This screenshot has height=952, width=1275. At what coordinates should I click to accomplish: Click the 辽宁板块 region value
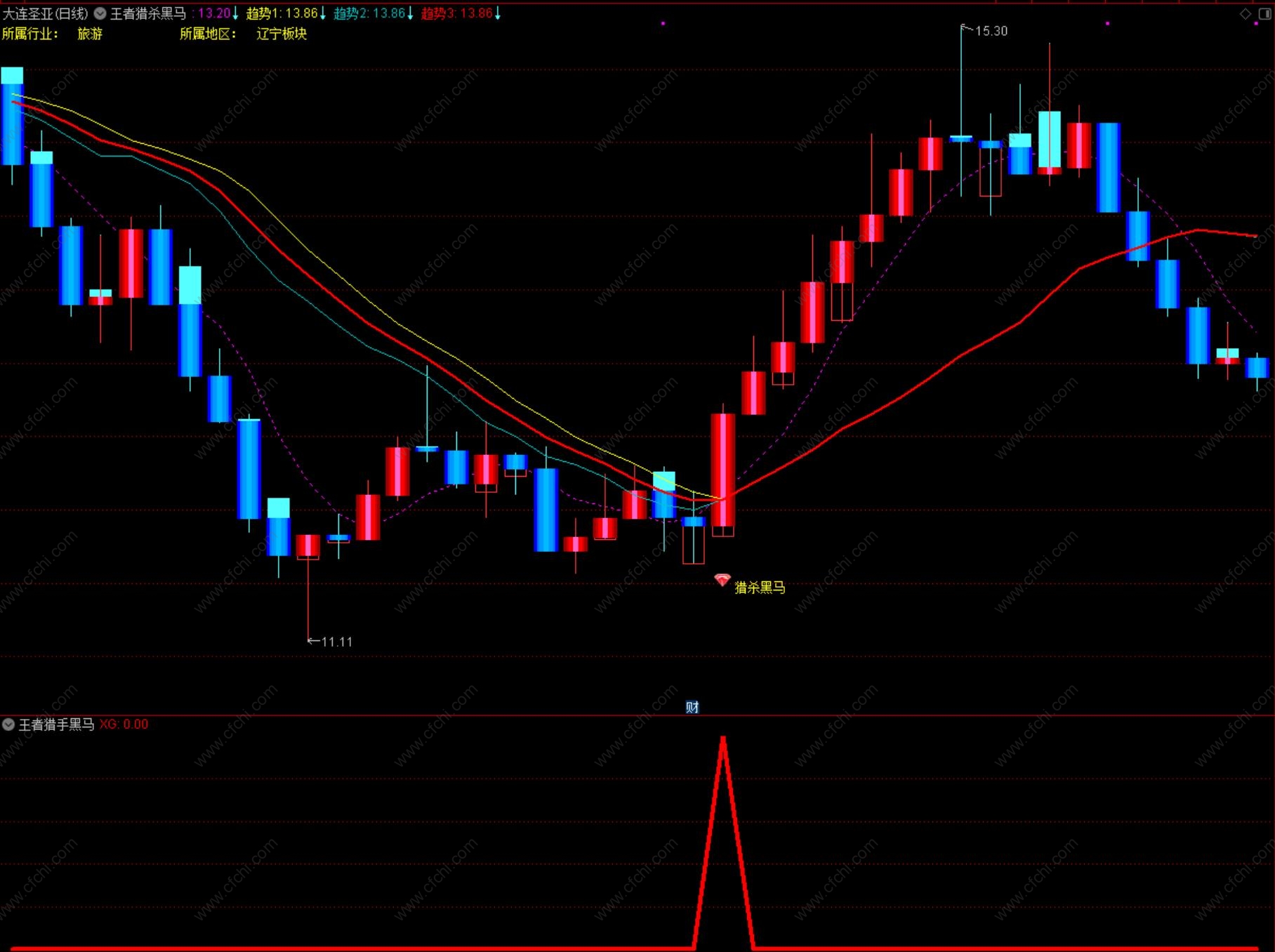coord(282,34)
